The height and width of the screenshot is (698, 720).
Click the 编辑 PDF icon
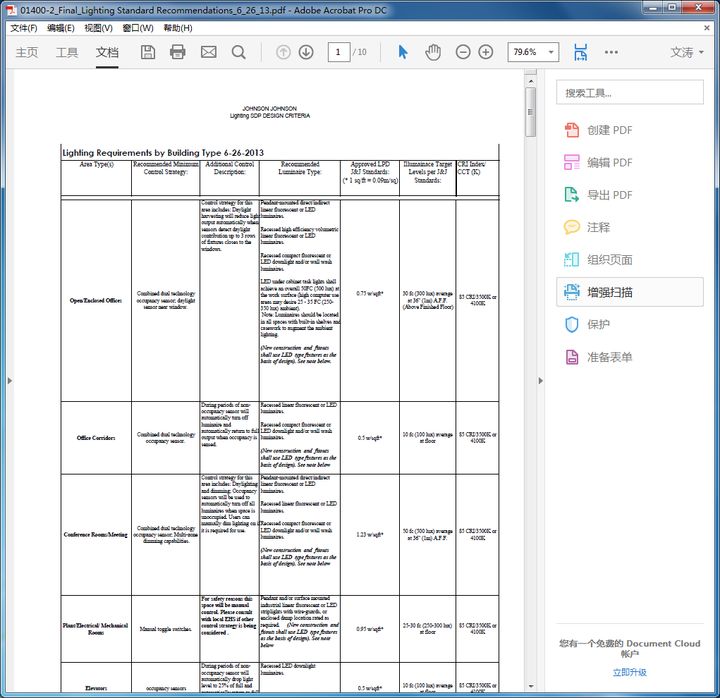pyautogui.click(x=572, y=162)
